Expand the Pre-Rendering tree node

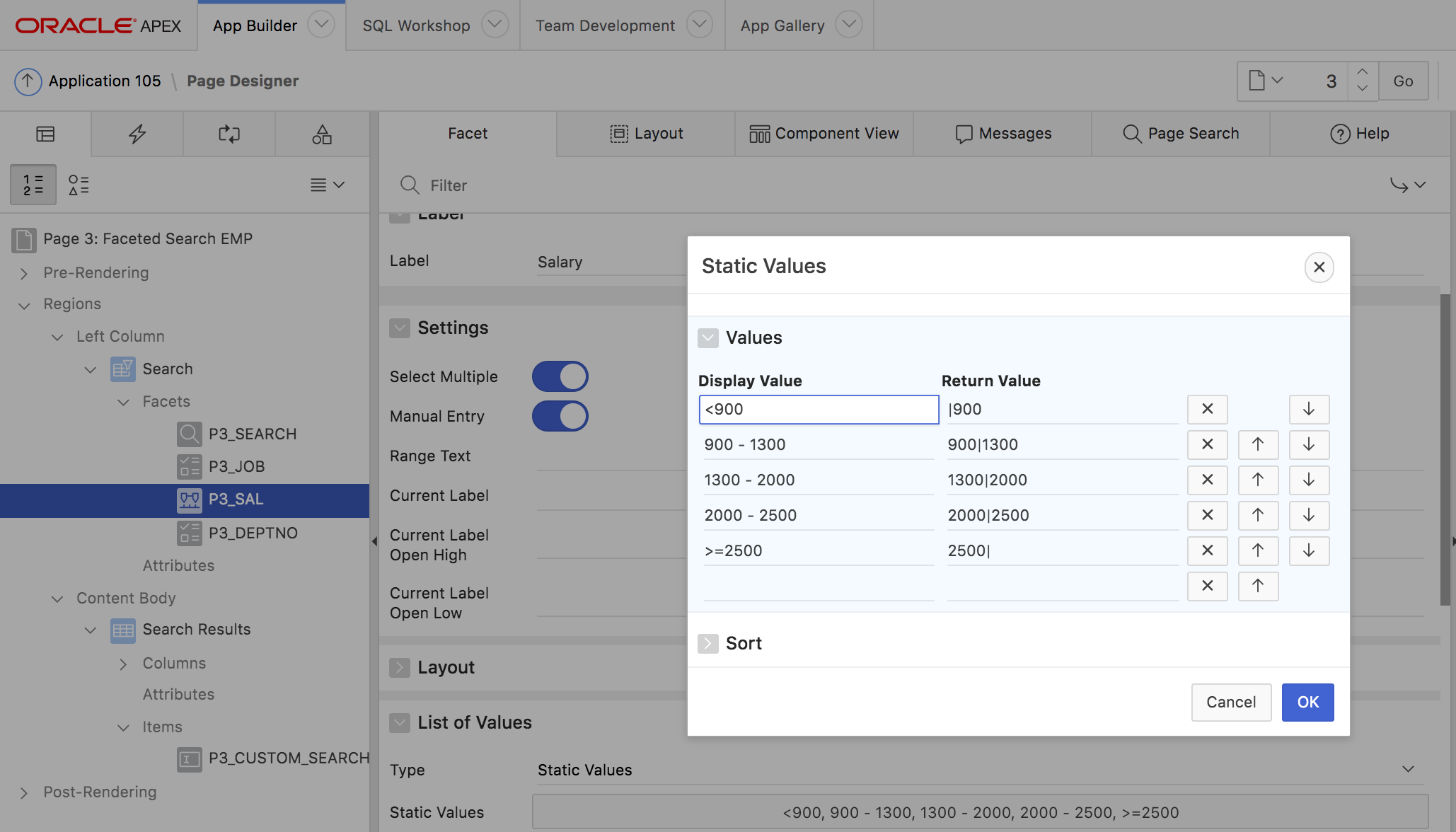[24, 273]
